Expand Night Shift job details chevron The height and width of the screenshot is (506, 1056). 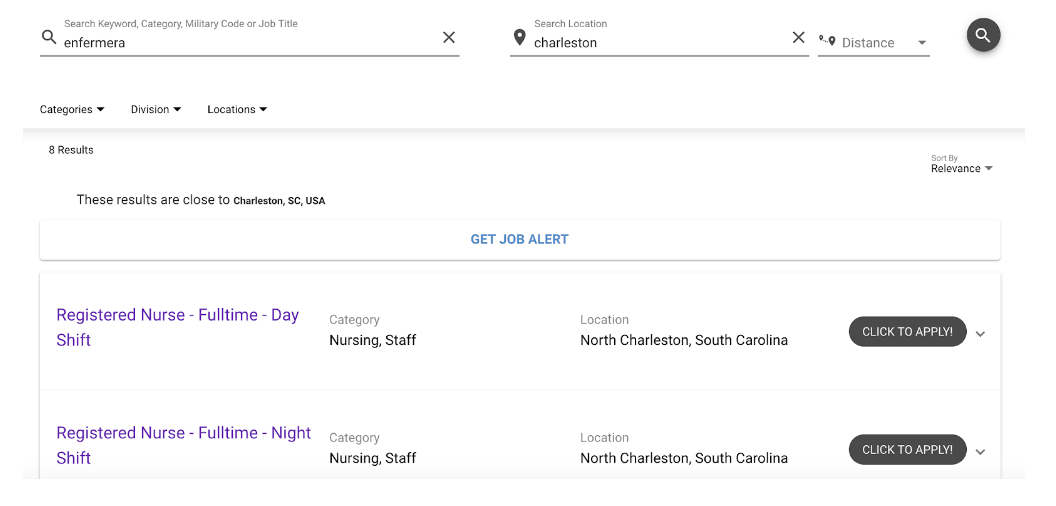(x=980, y=452)
